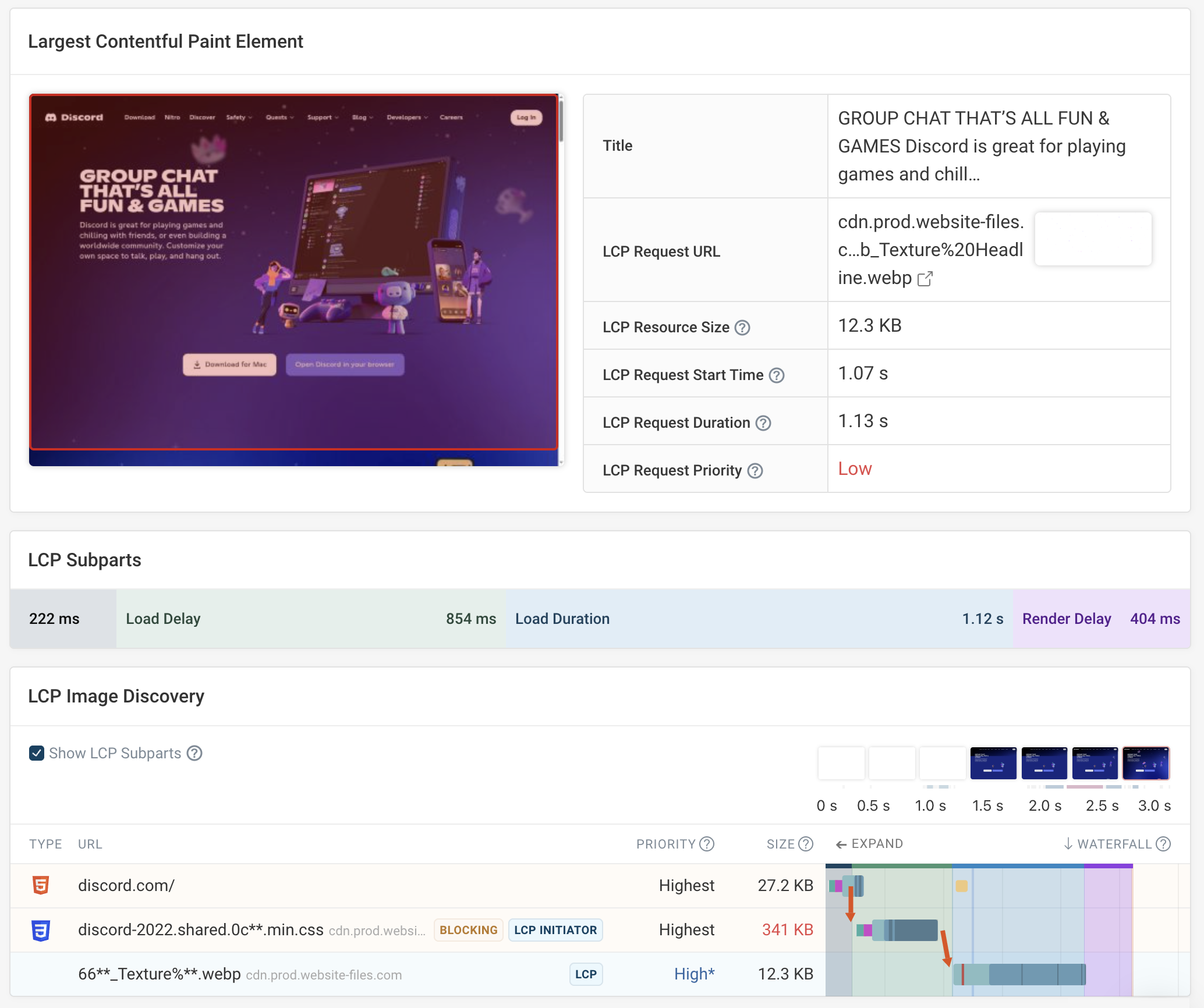1204x1008 pixels.
Task: Select the last filmstrip thumbnail at 3.0 s
Action: point(1145,763)
